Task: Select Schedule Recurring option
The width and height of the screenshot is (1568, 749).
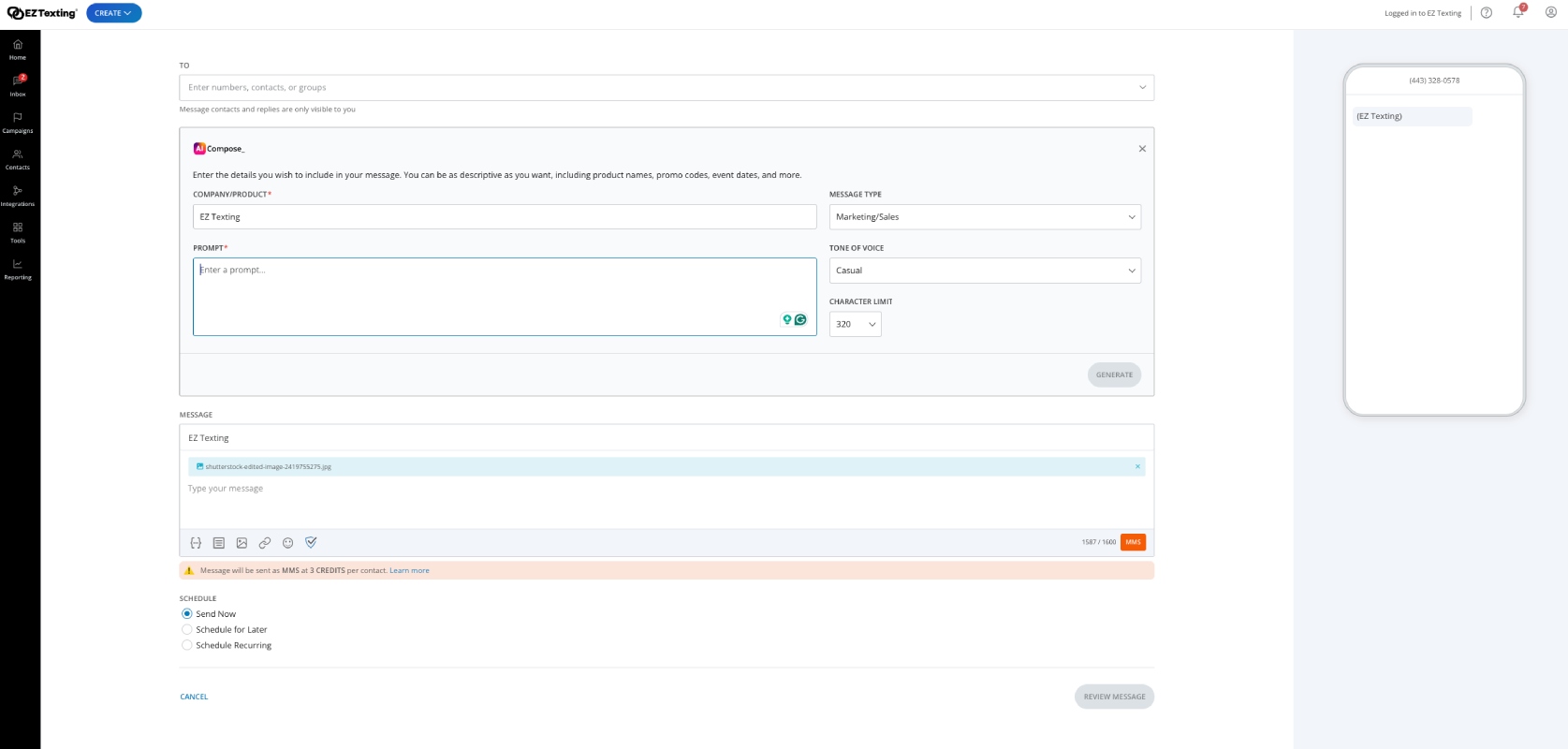Action: tap(187, 646)
